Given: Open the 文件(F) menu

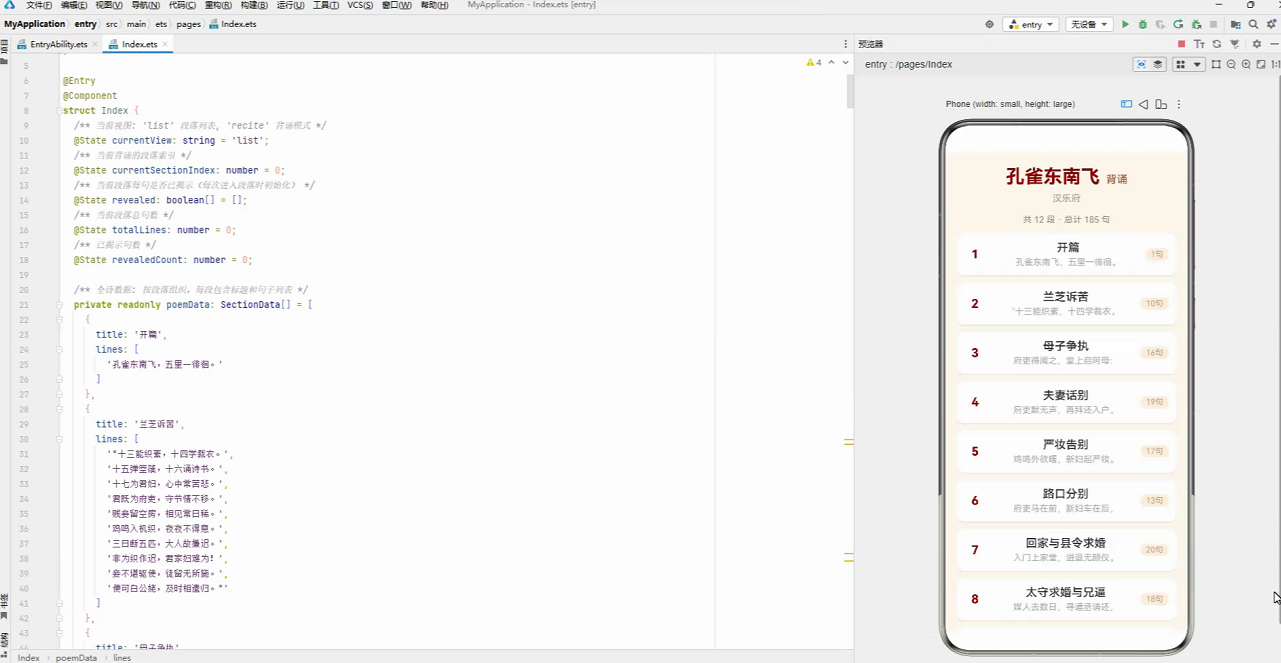Looking at the screenshot, I should click(39, 5).
